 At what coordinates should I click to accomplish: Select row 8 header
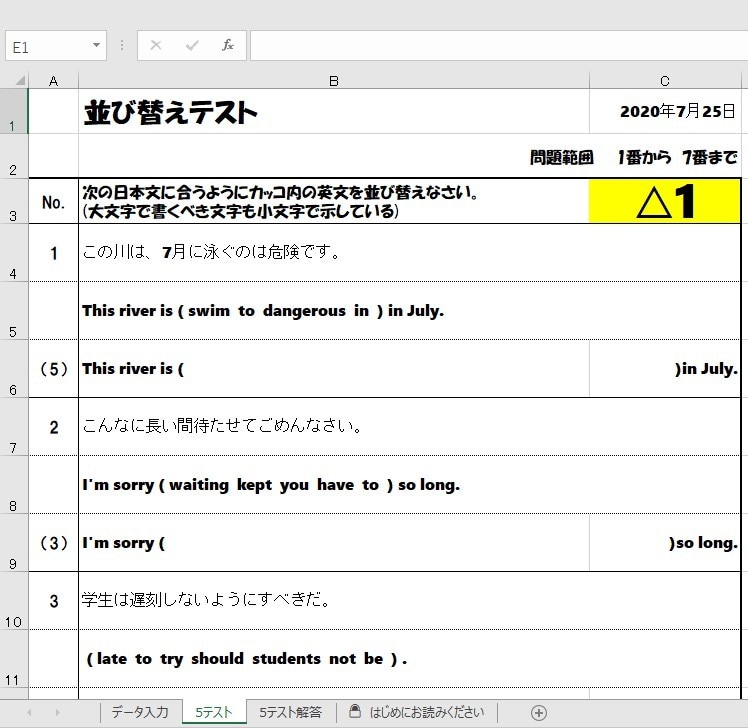click(13, 485)
